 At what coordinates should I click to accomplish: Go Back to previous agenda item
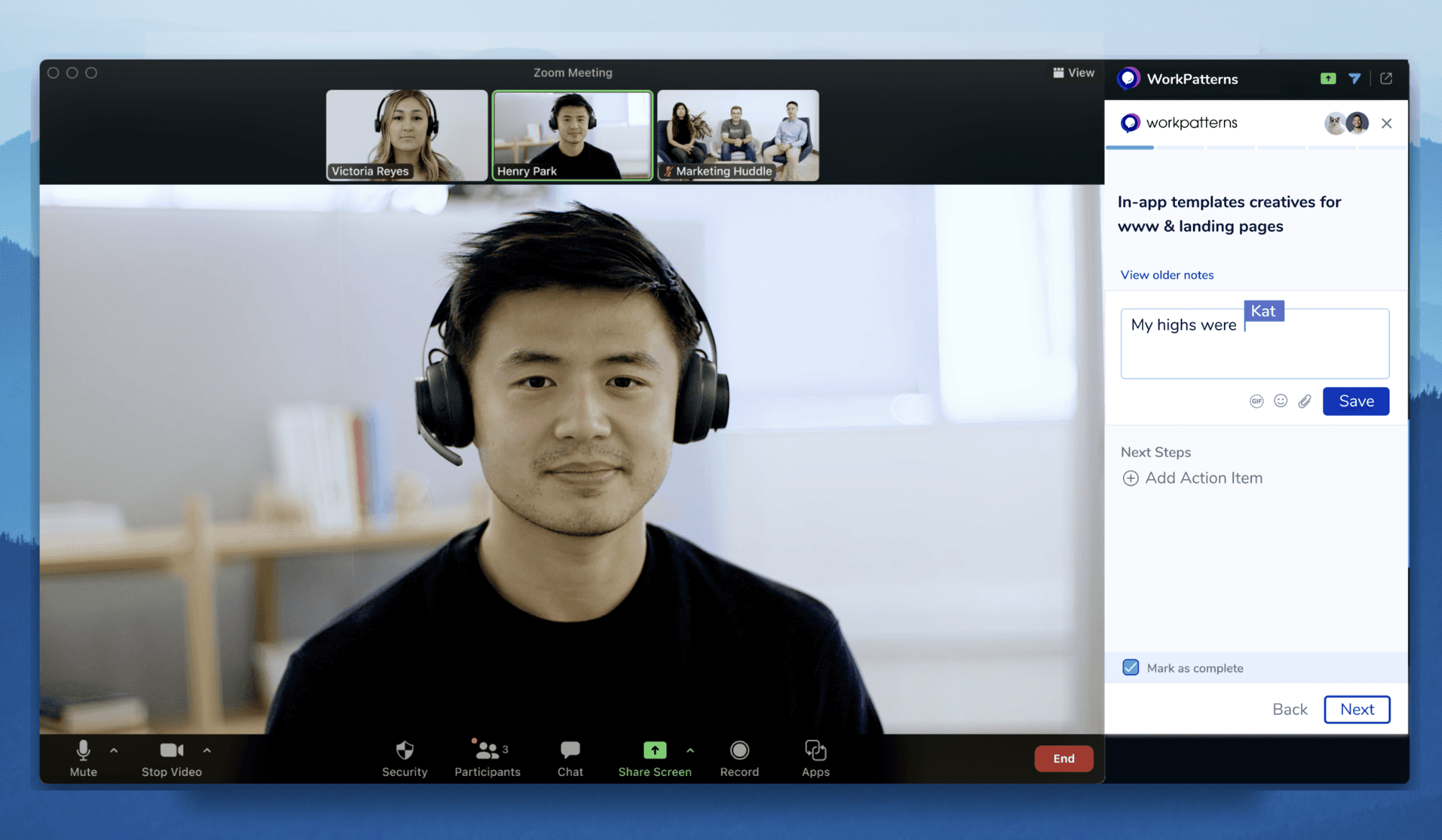coord(1289,709)
